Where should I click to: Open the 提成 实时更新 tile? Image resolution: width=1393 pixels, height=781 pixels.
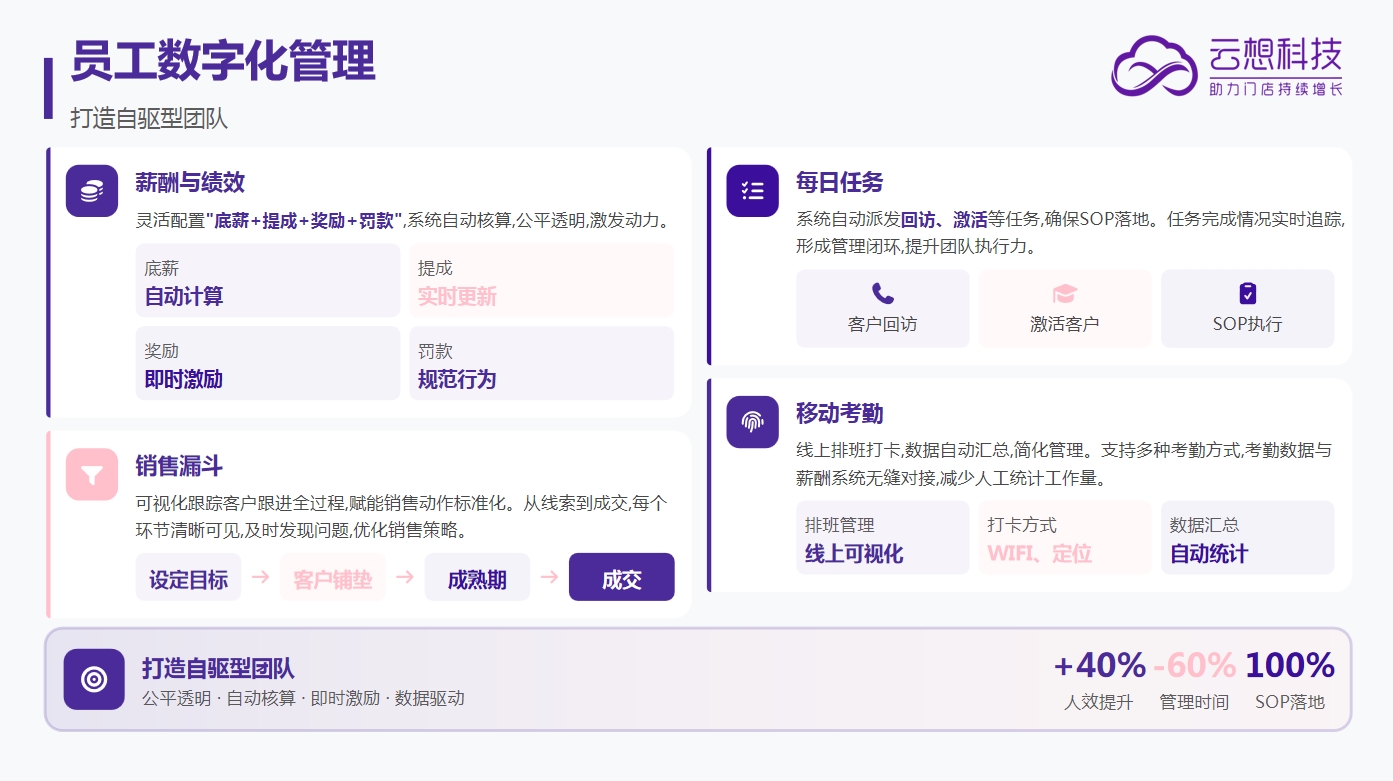pos(541,281)
